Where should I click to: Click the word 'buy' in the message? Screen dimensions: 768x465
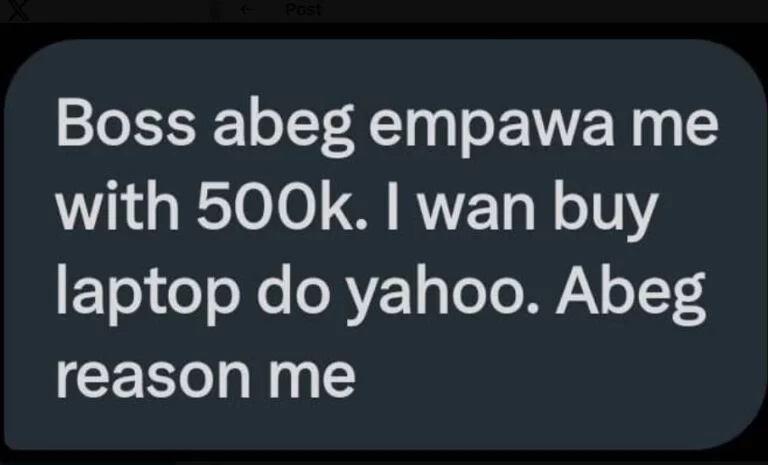pos(605,210)
